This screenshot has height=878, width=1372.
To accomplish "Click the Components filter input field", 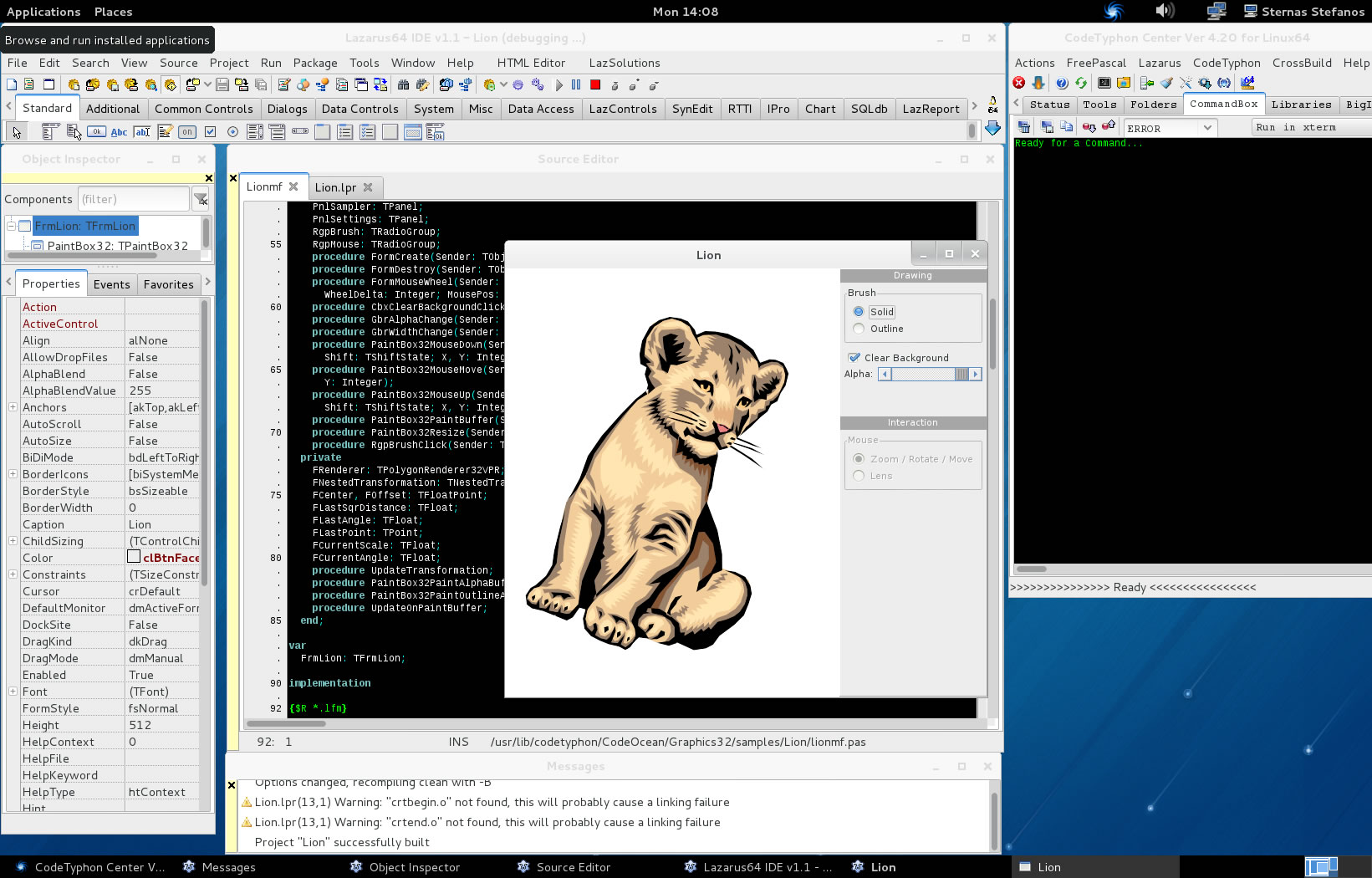I will pos(134,199).
